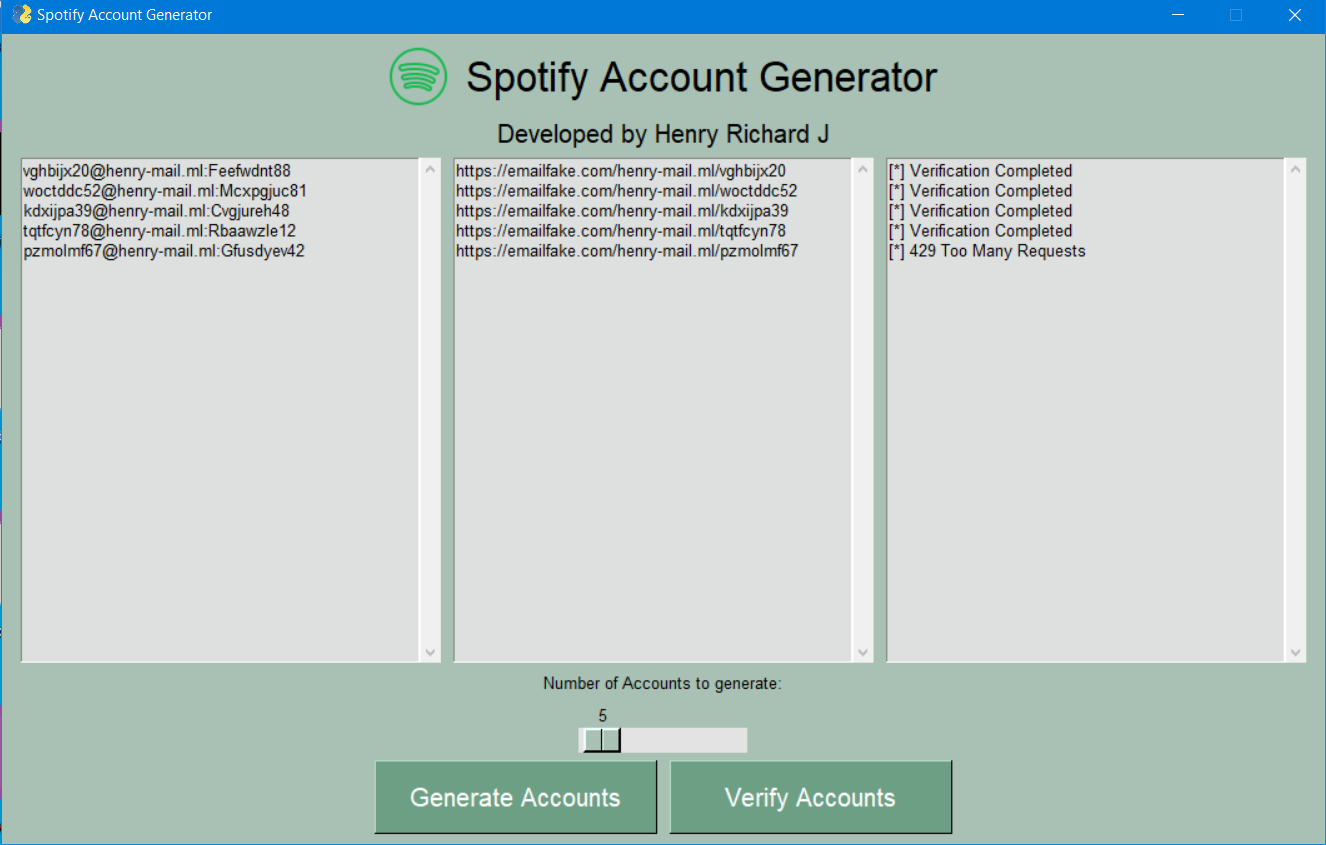Select the 429 Too Many Requests status line
The width and height of the screenshot is (1326, 845).
[x=986, y=250]
